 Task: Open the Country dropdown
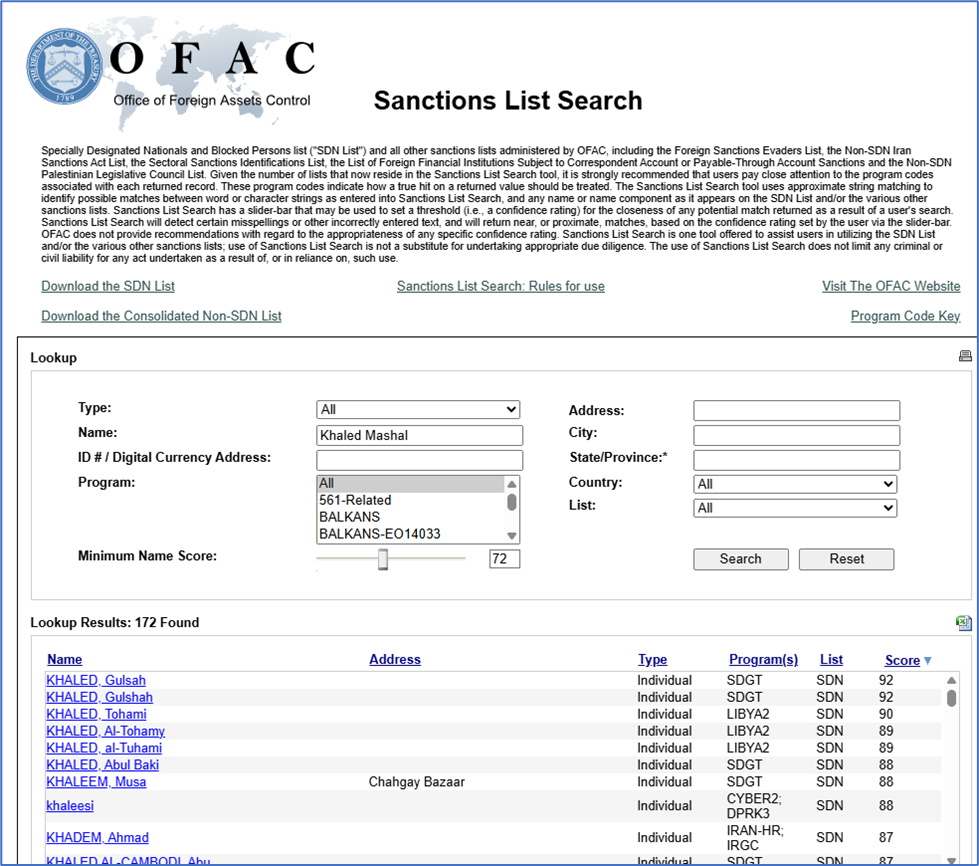tap(795, 484)
